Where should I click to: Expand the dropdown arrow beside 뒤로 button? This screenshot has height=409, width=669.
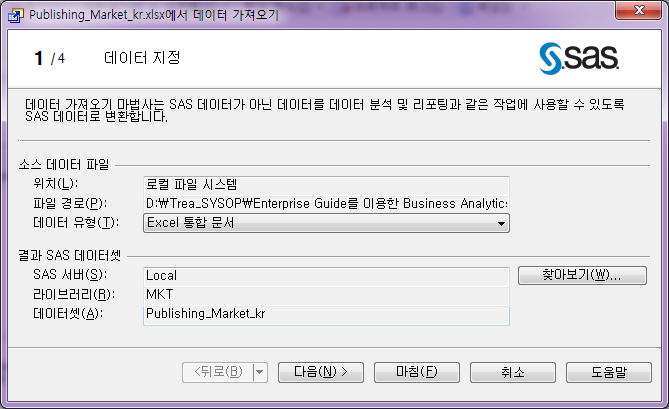260,372
